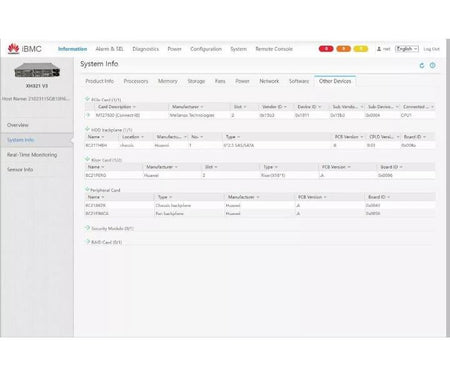Click the Log Out link
Screen dimensions: 450x375
(x=431, y=49)
